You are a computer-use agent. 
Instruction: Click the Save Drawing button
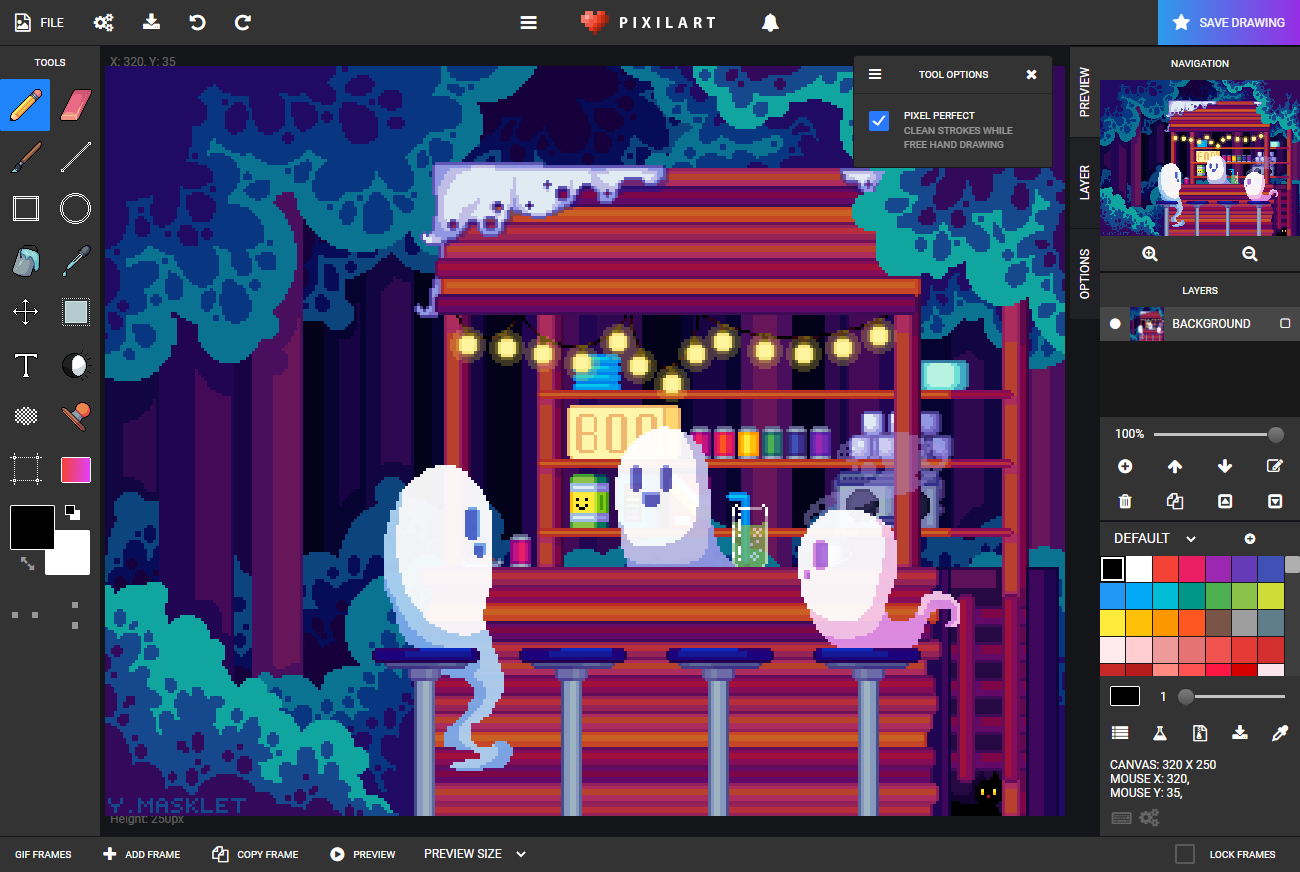point(1229,23)
